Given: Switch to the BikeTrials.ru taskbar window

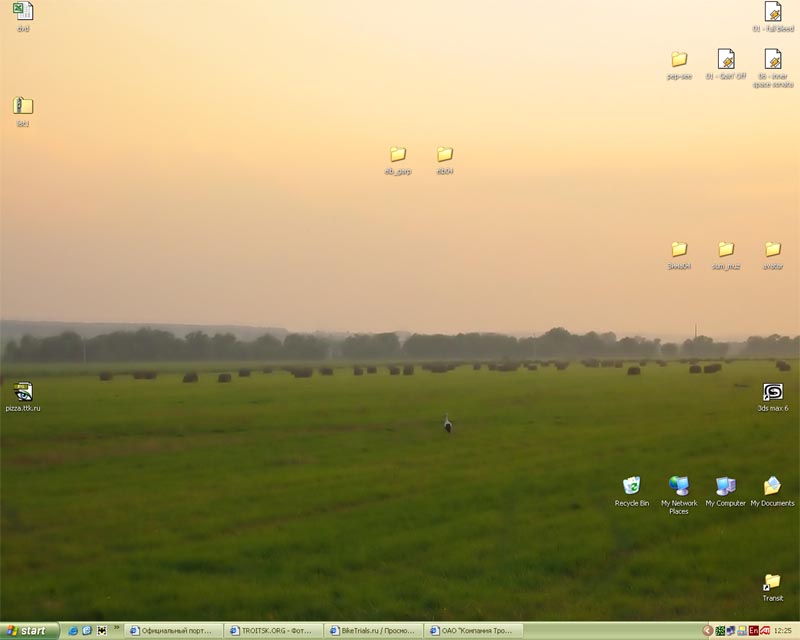Looking at the screenshot, I should coord(376,631).
